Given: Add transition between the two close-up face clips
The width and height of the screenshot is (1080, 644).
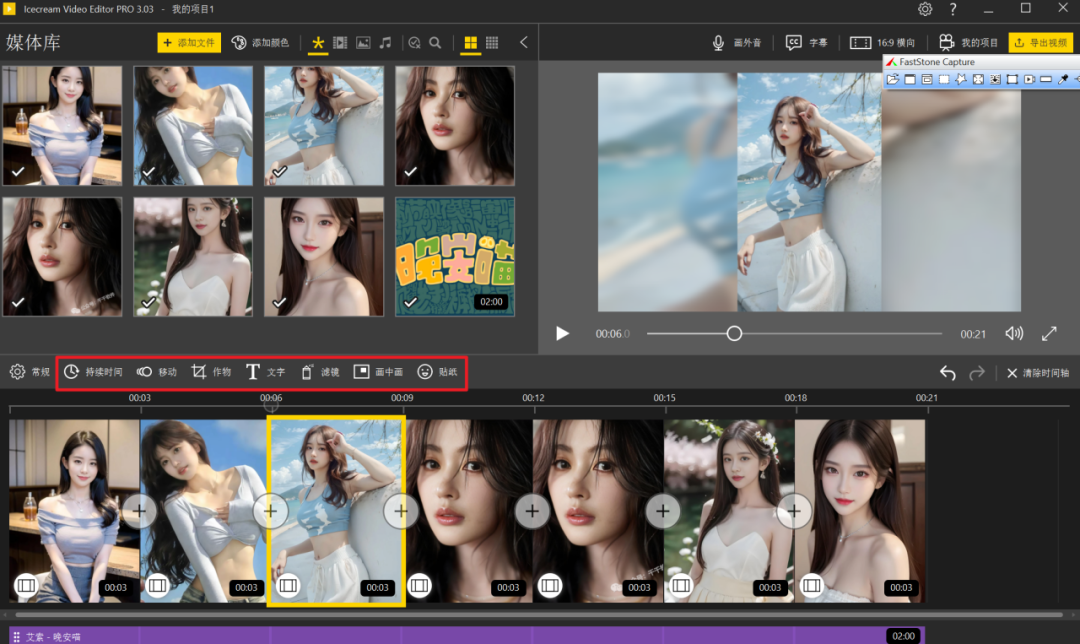Looking at the screenshot, I should [x=532, y=511].
